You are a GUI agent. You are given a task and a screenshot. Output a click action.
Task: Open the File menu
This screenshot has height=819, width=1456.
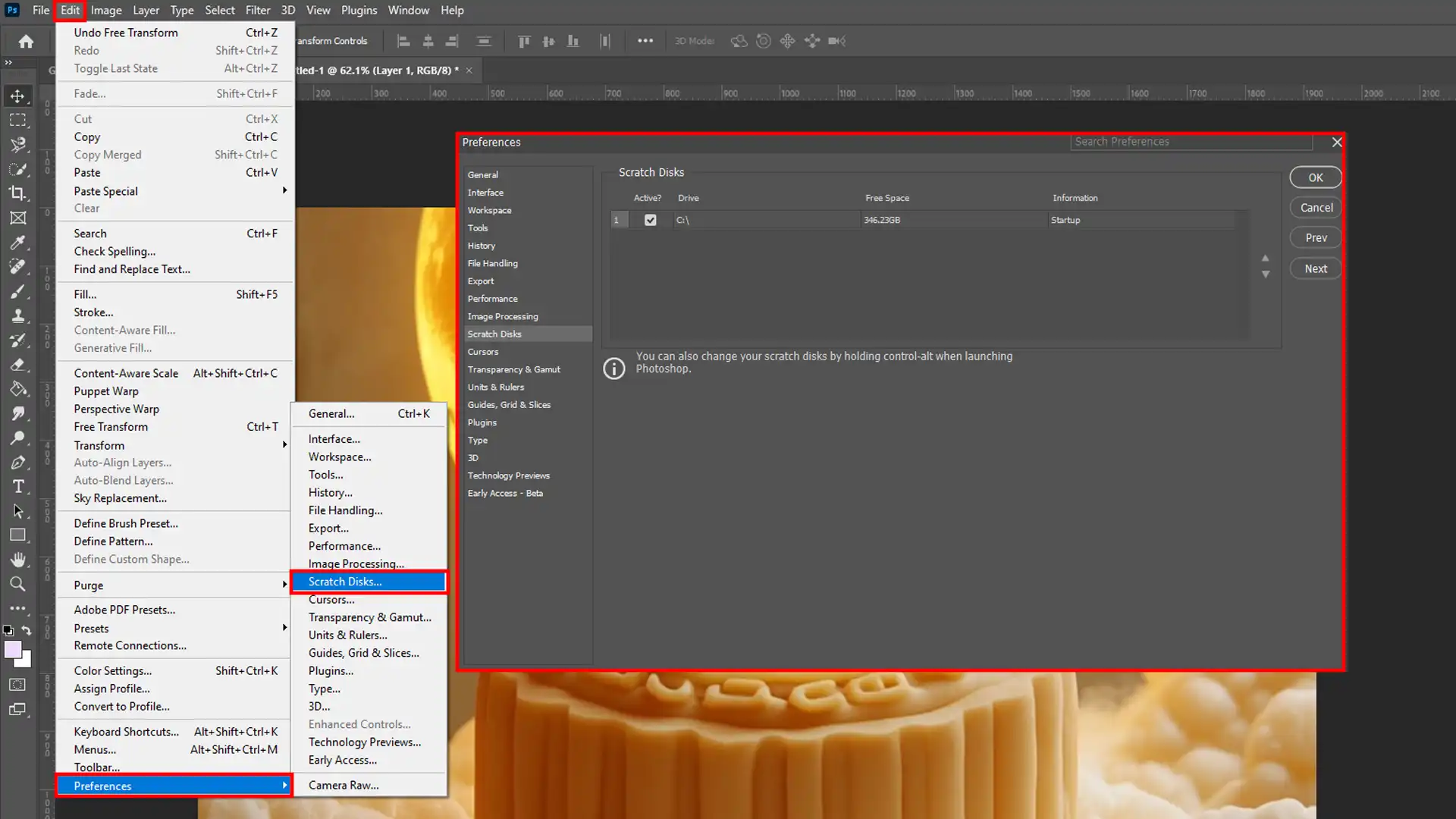coord(41,10)
